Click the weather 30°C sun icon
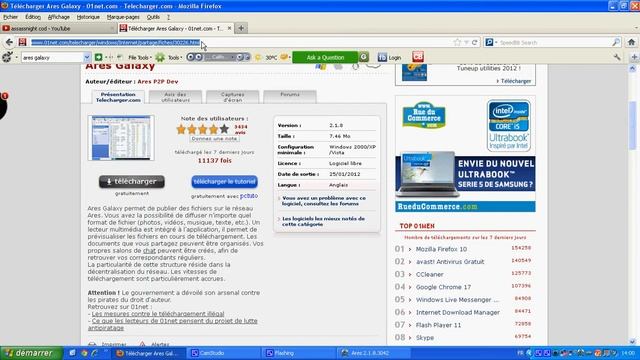Image resolution: width=640 pixels, height=360 pixels. pos(258,58)
